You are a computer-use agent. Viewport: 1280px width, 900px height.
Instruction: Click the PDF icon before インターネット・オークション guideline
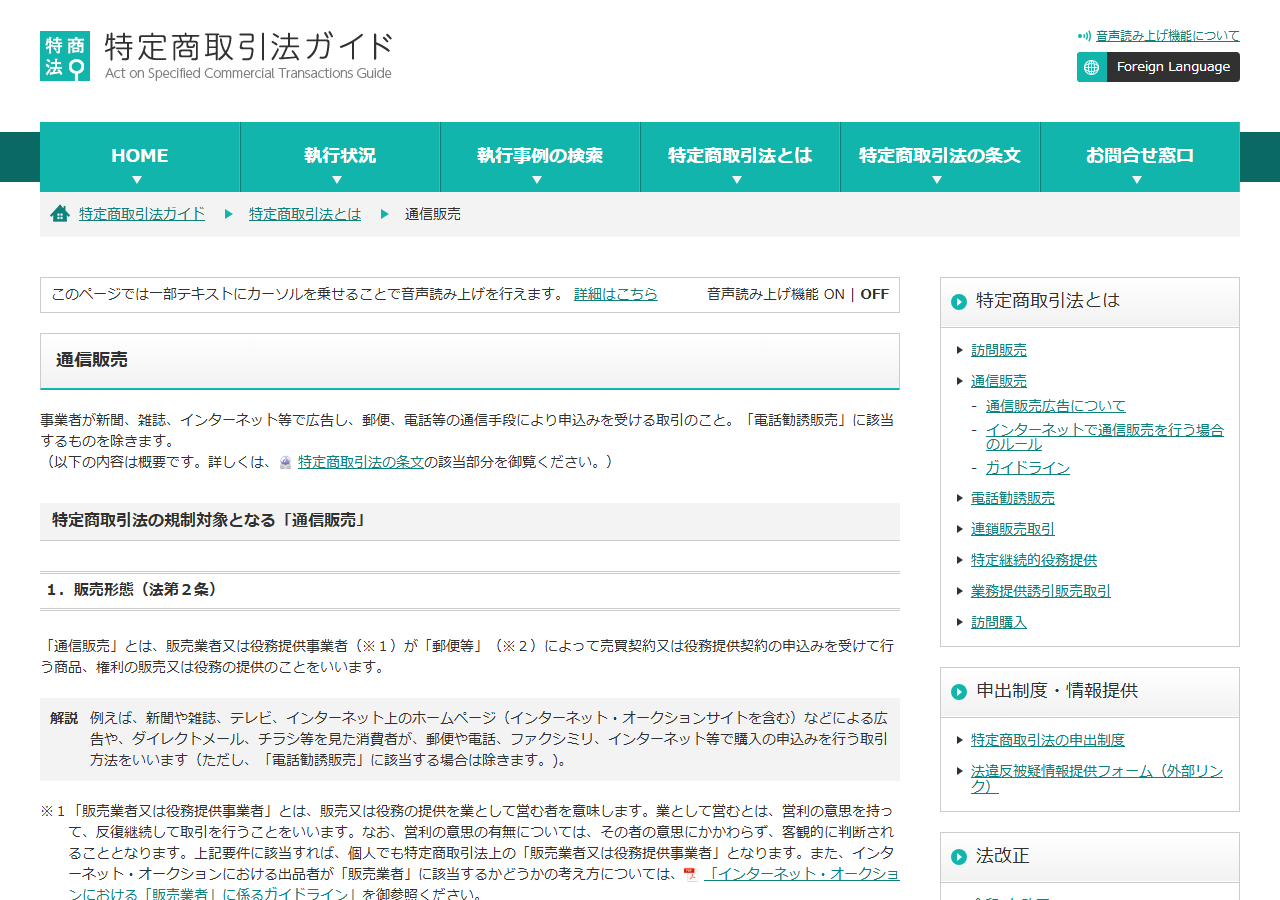[690, 874]
